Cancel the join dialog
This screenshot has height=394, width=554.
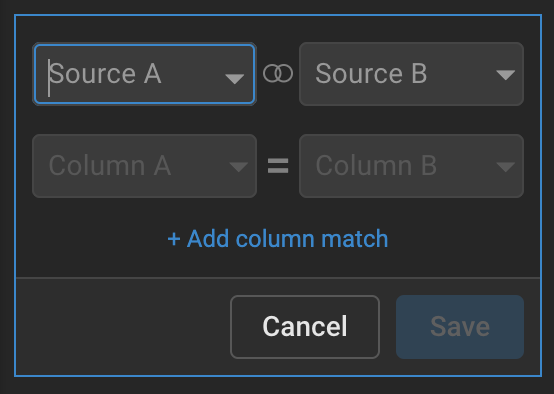(x=305, y=327)
